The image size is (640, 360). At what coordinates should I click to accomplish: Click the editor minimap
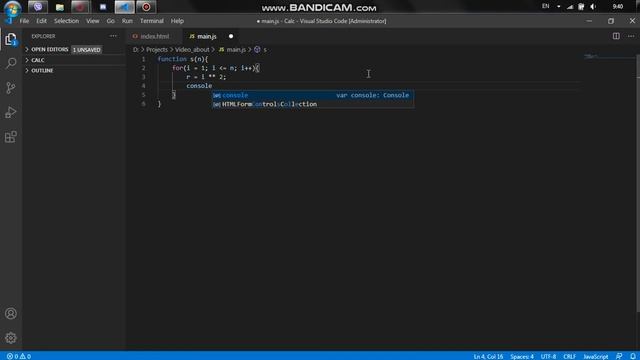(x=608, y=56)
